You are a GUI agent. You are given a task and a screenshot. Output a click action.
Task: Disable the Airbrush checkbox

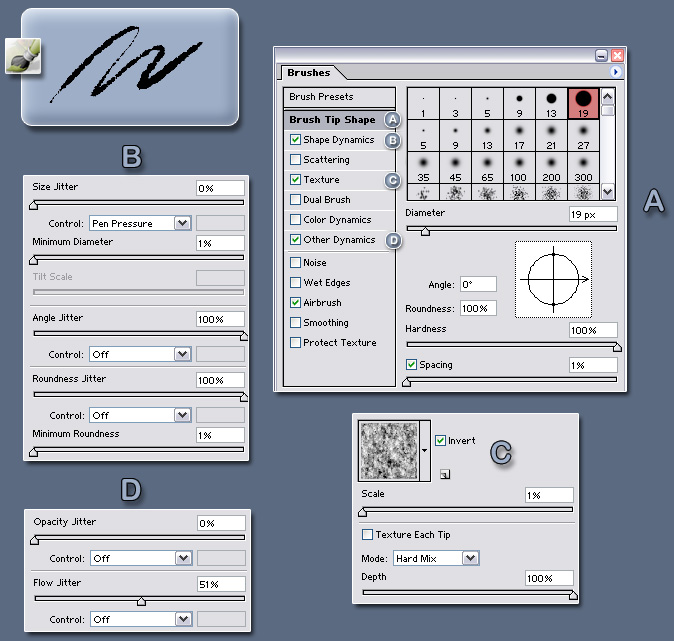[295, 302]
